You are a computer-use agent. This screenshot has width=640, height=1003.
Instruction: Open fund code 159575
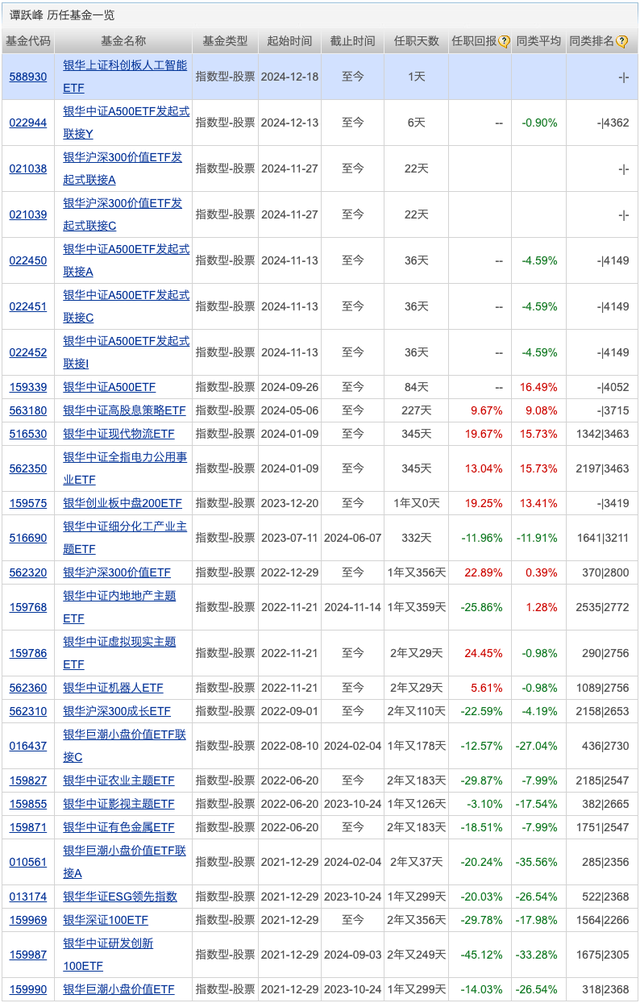28,503
